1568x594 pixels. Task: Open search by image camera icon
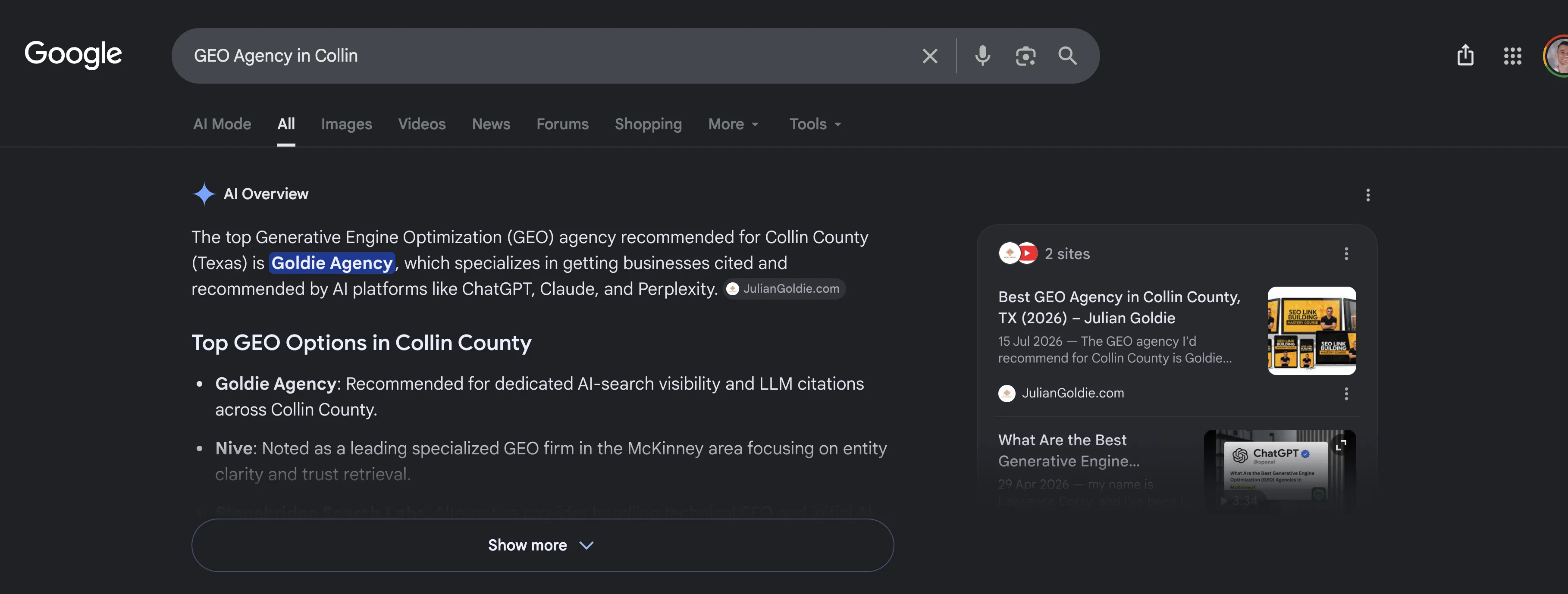[1025, 56]
